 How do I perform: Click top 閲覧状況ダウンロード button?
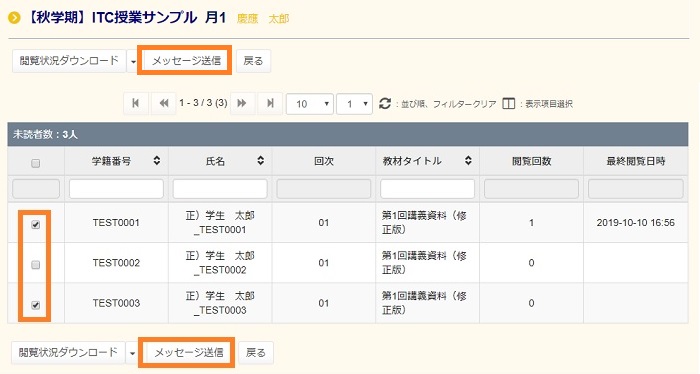click(69, 61)
